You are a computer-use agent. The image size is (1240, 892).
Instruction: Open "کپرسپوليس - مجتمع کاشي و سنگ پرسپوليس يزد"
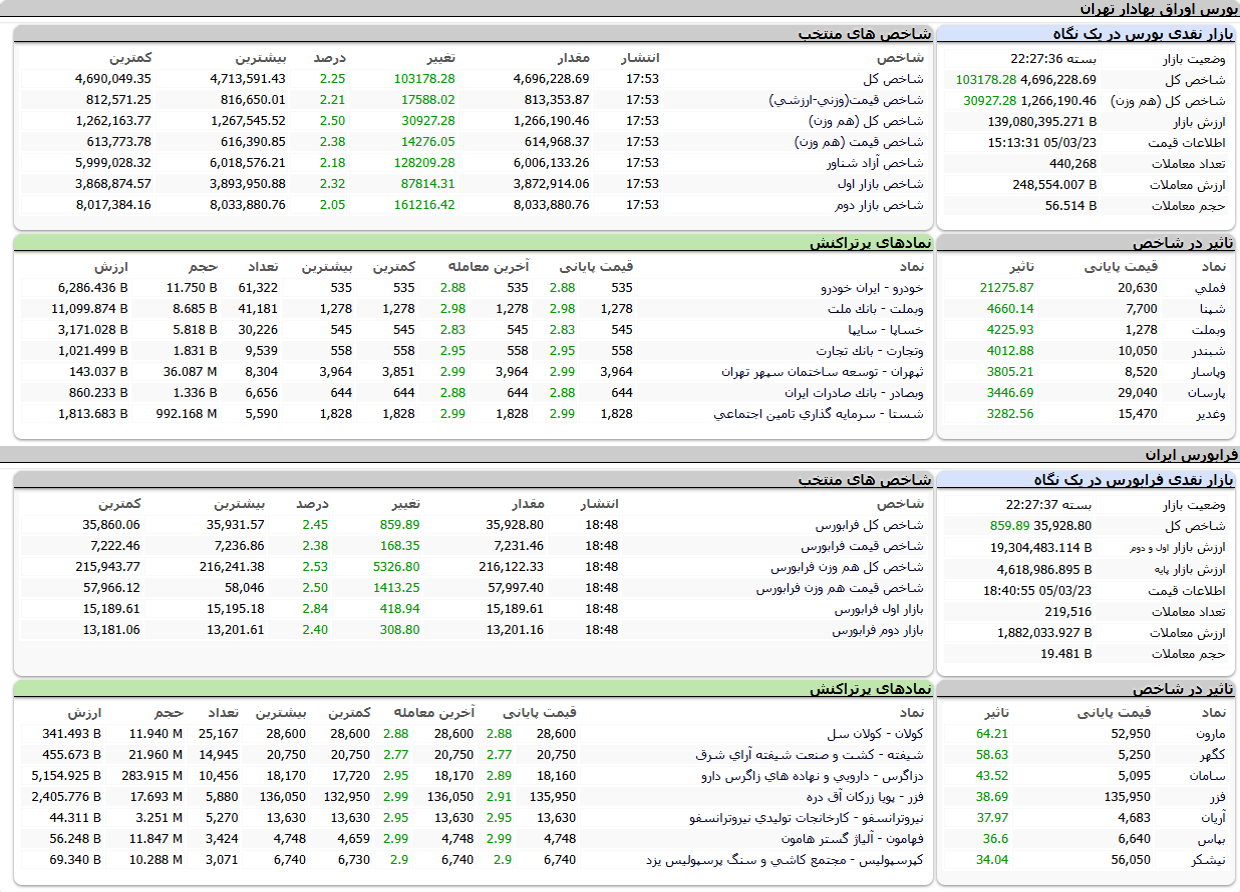[786, 860]
